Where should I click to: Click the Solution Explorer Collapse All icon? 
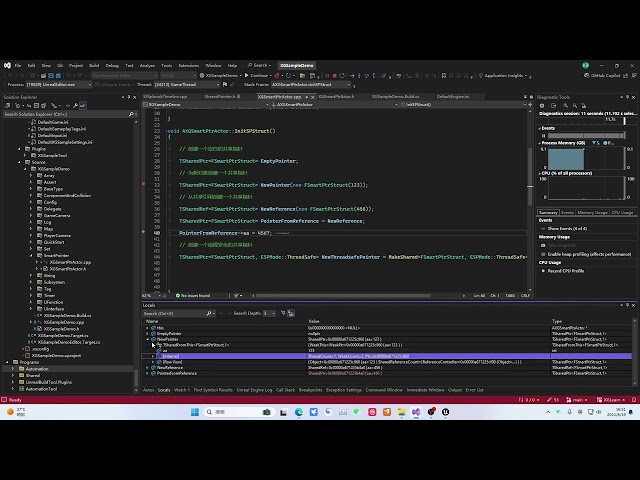(36, 106)
